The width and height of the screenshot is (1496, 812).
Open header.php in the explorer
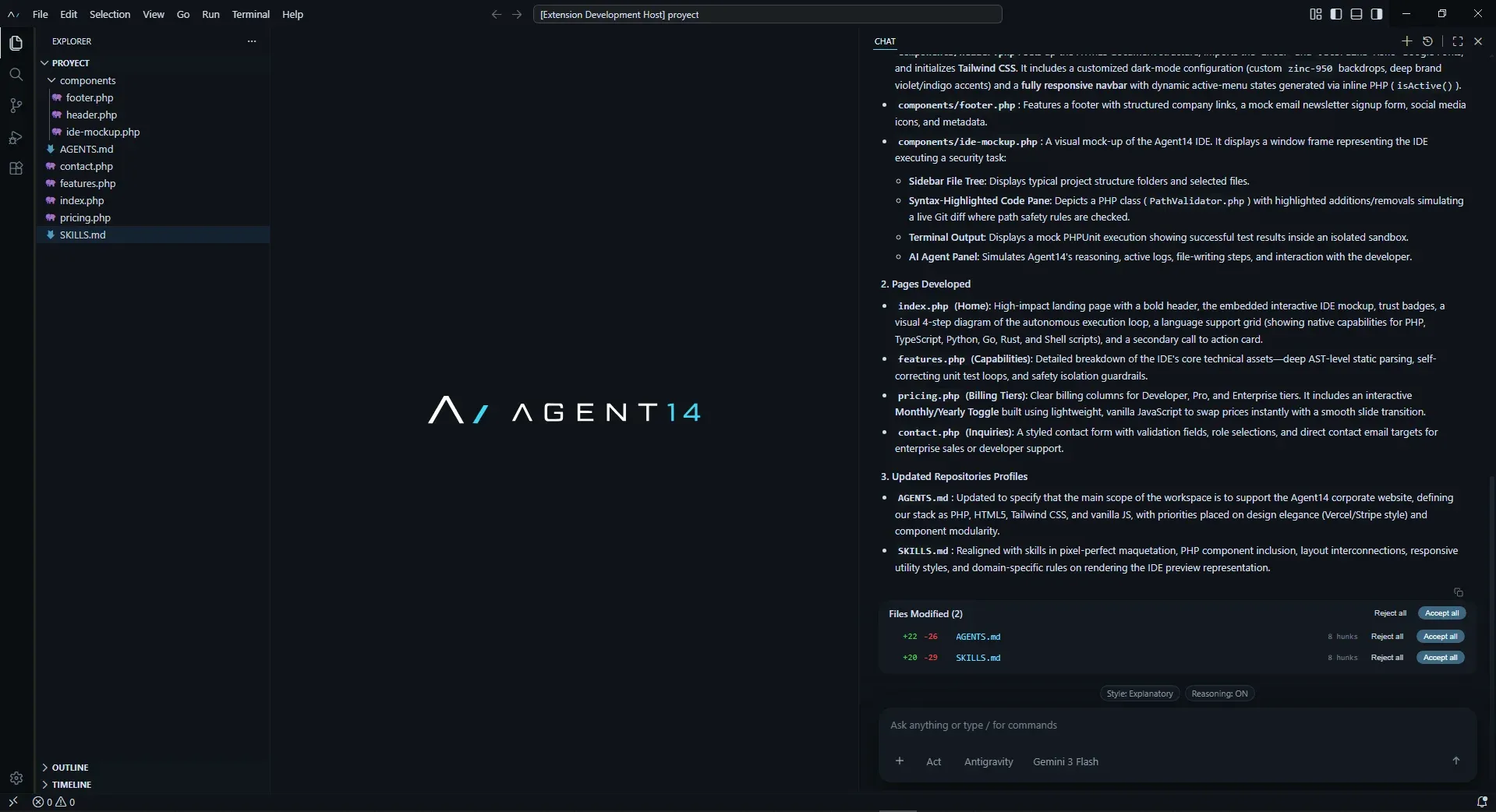(x=153, y=115)
